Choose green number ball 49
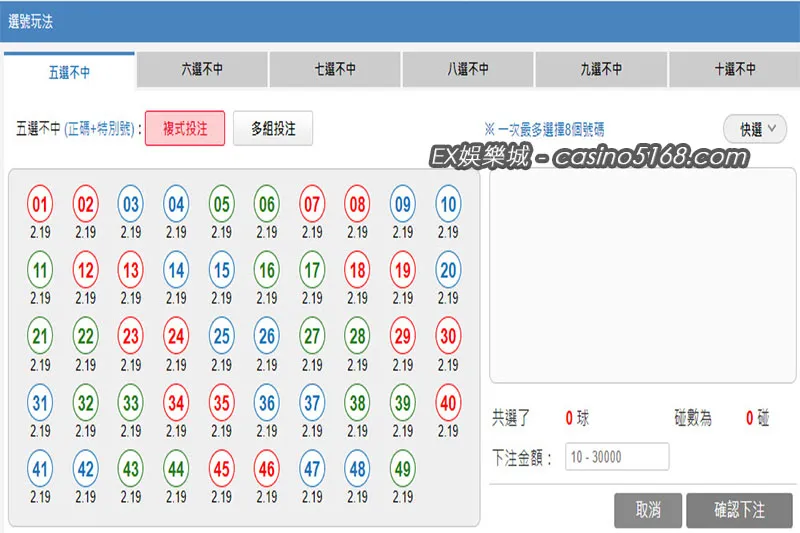Screen dimensions: 800x533 coord(403,469)
